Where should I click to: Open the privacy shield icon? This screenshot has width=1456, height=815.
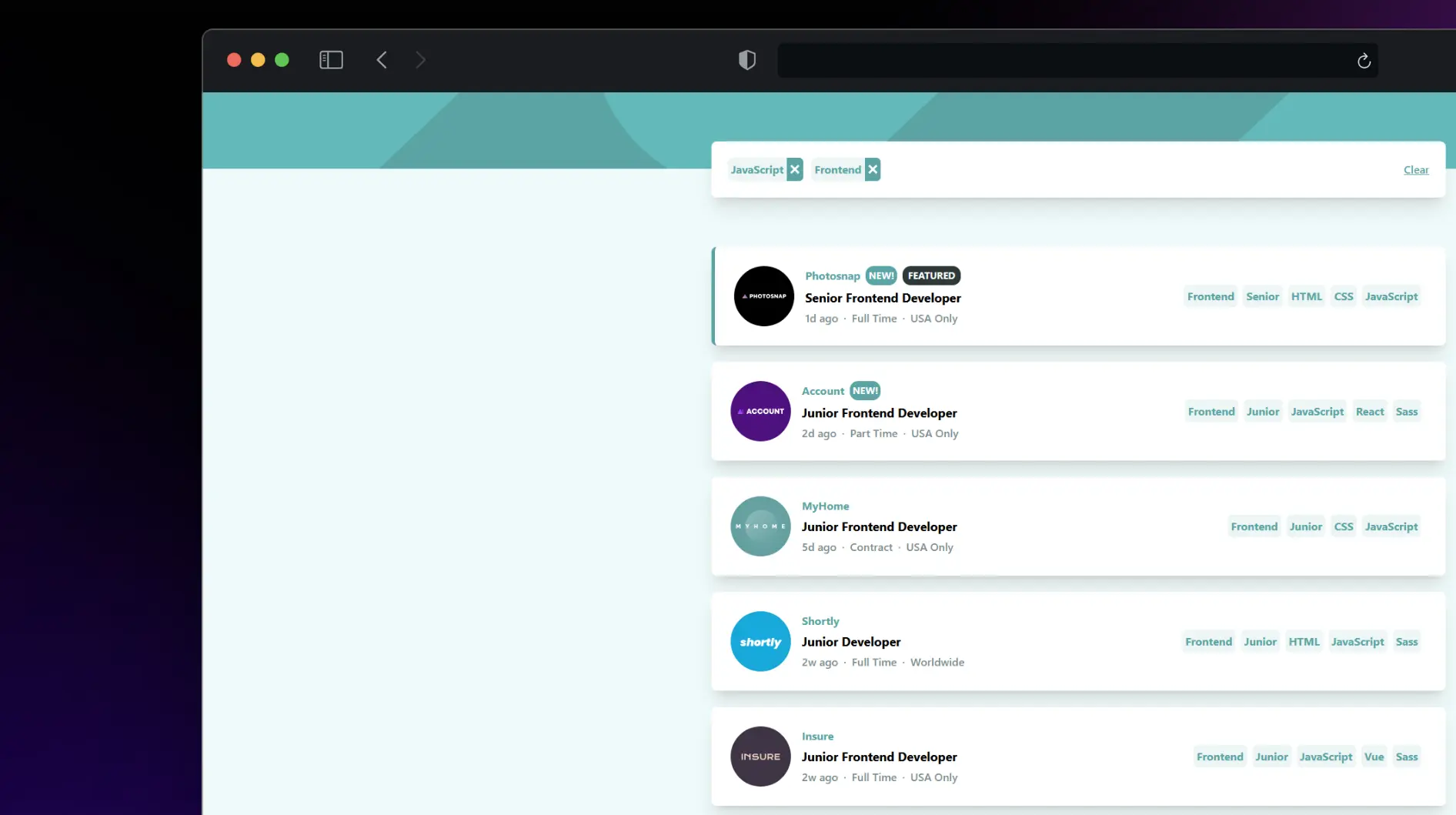[x=746, y=60]
